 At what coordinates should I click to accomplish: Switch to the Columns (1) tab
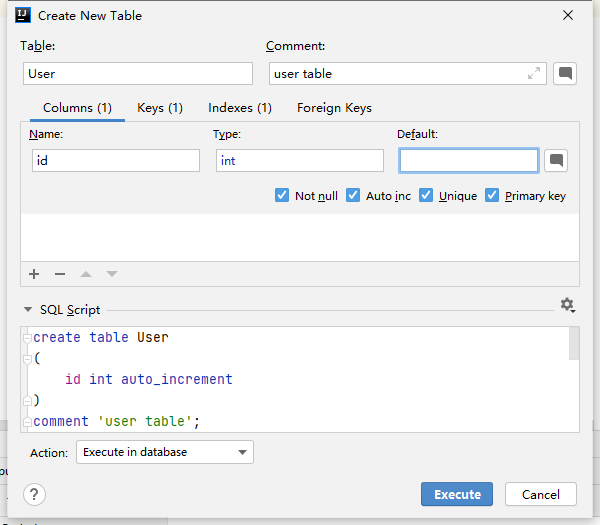pos(77,108)
